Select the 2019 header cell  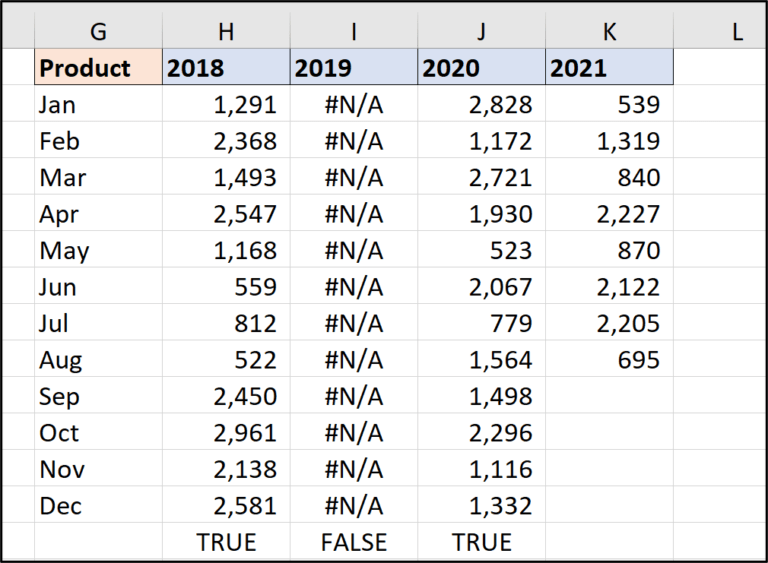pos(354,68)
